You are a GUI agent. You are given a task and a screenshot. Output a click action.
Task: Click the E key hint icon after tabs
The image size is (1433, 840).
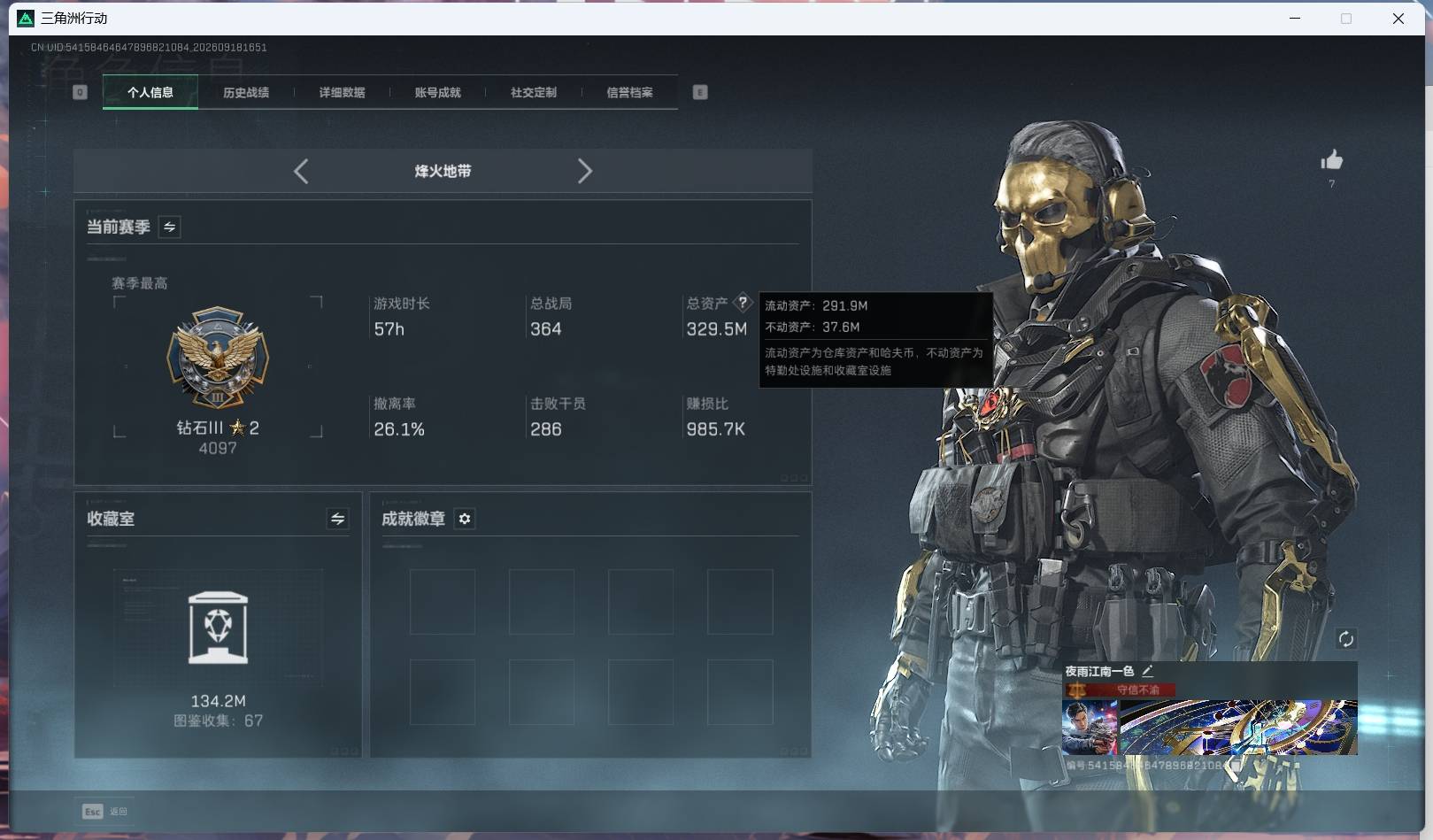coord(700,92)
